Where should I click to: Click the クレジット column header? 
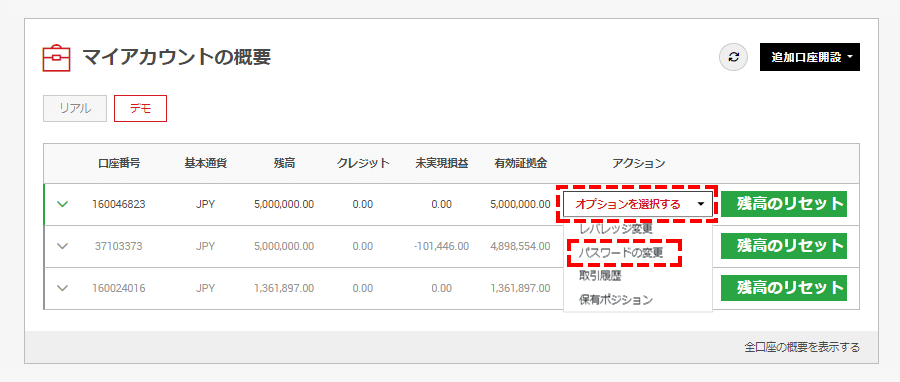(363, 163)
